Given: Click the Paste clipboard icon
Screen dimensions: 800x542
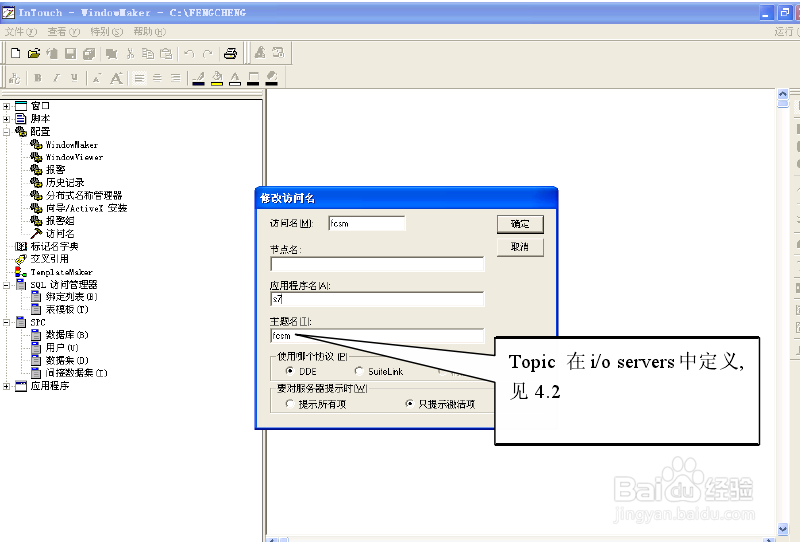Looking at the screenshot, I should coord(166,53).
